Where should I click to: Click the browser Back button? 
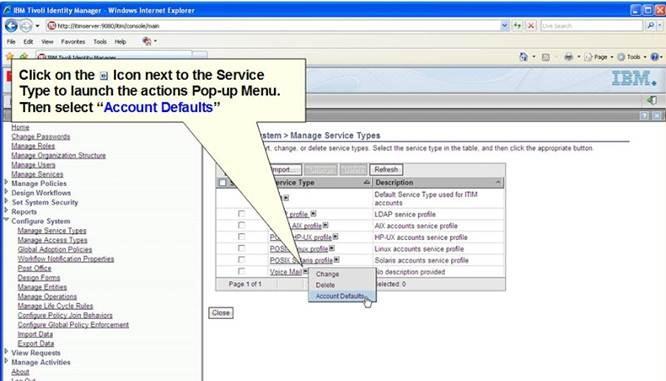[11, 26]
